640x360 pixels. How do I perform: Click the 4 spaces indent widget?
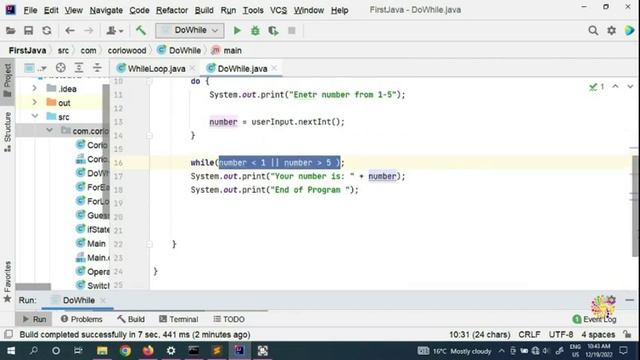pos(598,335)
